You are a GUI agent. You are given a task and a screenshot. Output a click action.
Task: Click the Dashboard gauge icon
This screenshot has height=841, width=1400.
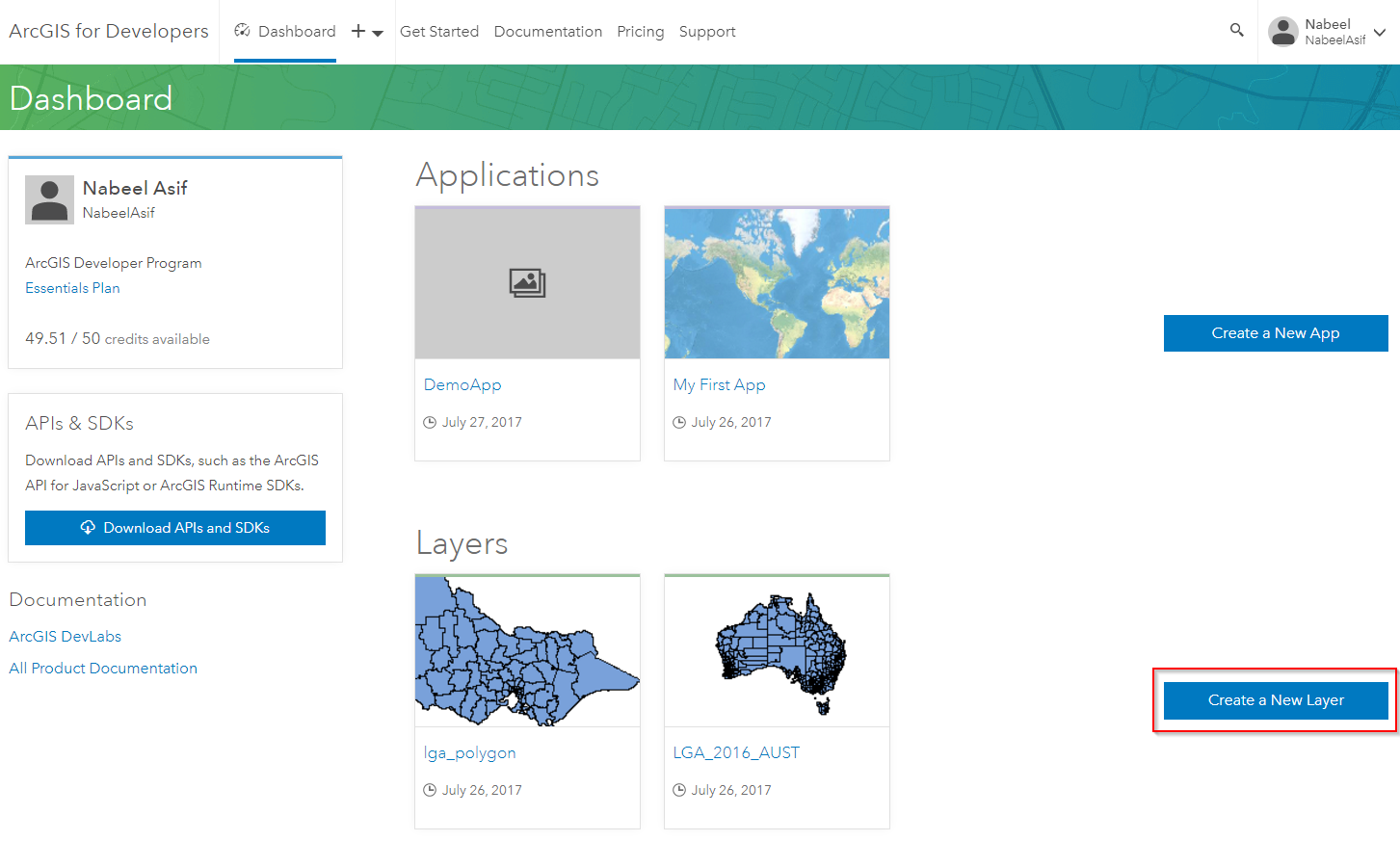pyautogui.click(x=243, y=31)
